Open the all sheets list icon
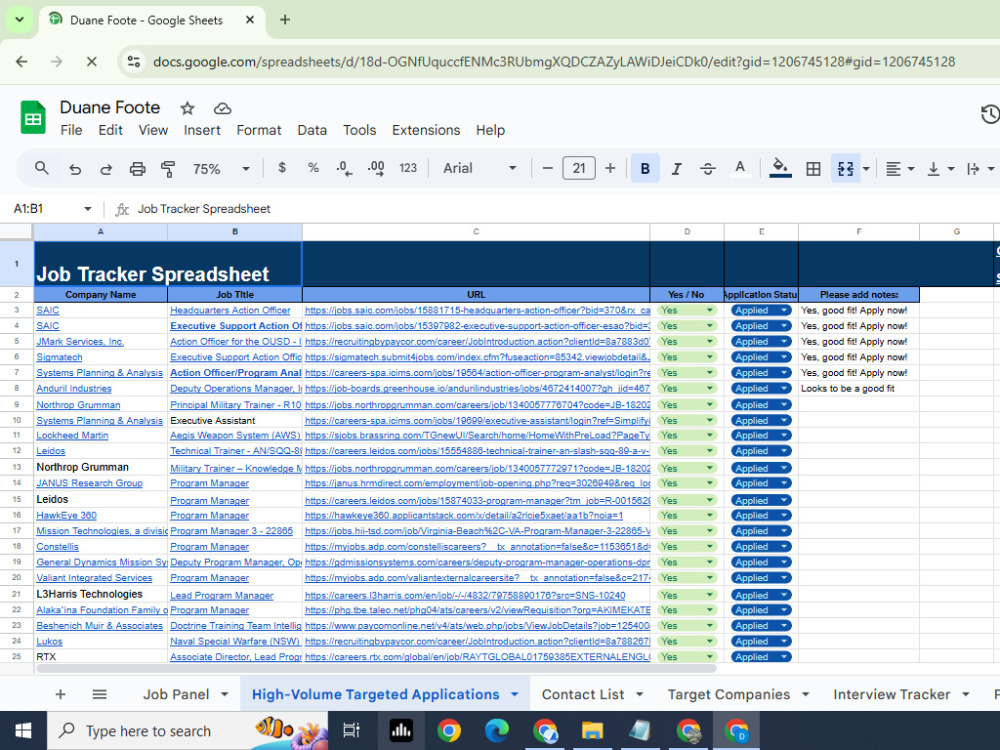The image size is (1000, 750). tap(99, 694)
